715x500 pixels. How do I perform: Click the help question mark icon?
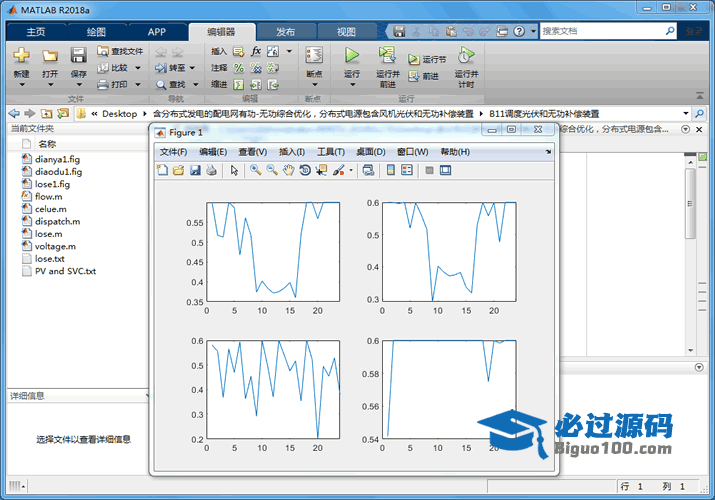coord(519,31)
